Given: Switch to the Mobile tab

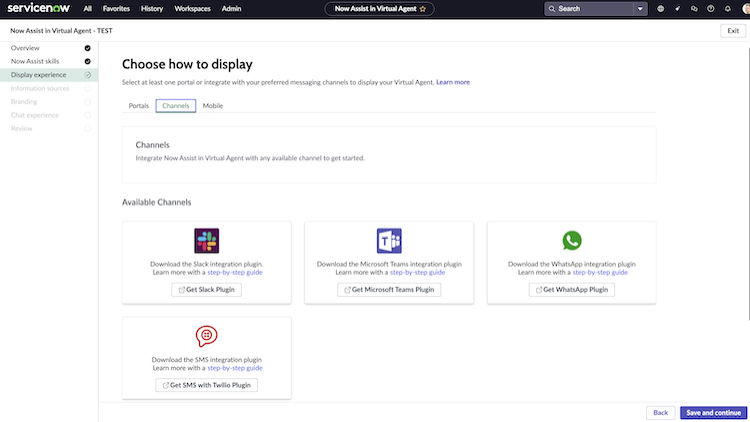Looking at the screenshot, I should [x=213, y=106].
